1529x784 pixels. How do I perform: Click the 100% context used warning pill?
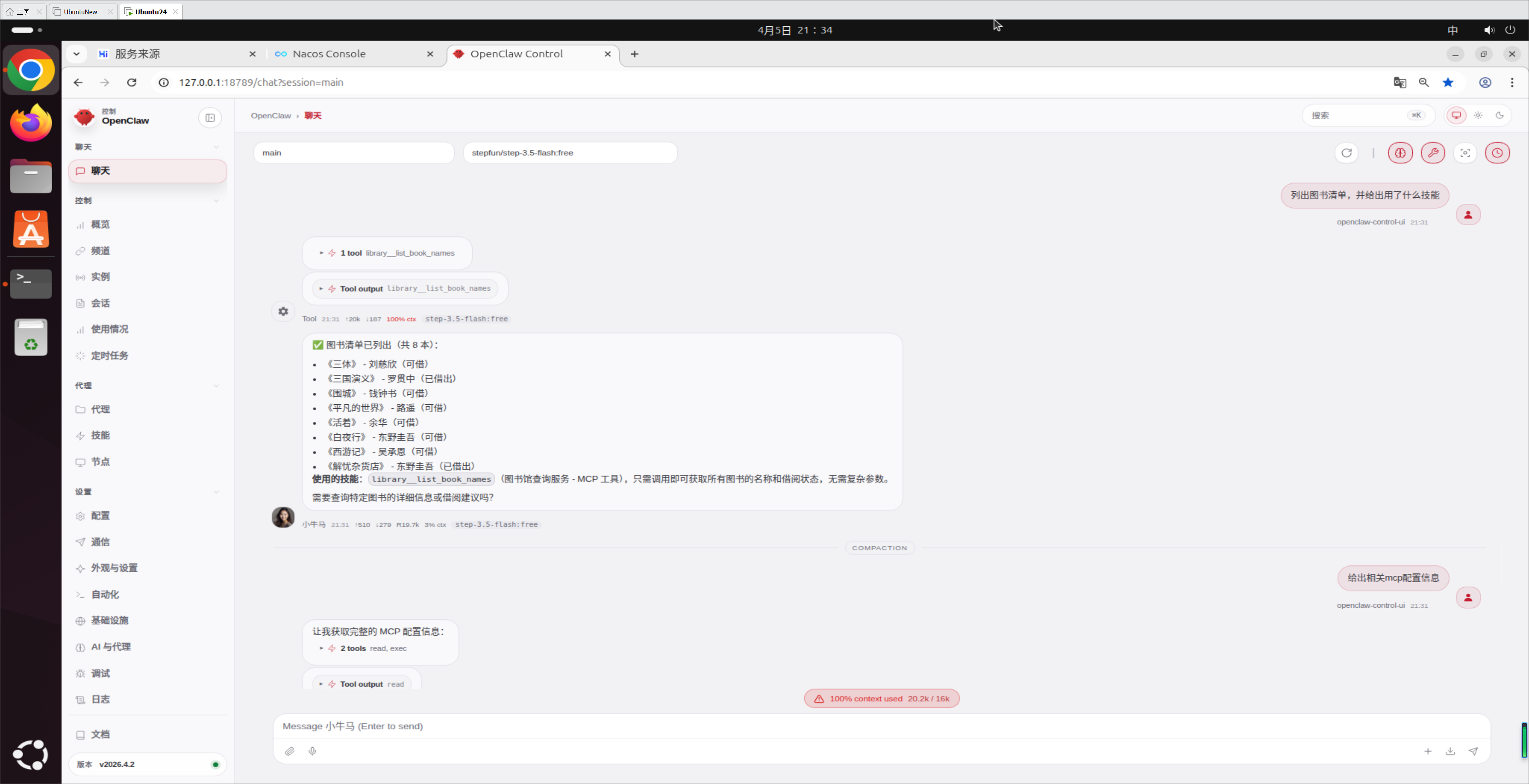click(882, 698)
